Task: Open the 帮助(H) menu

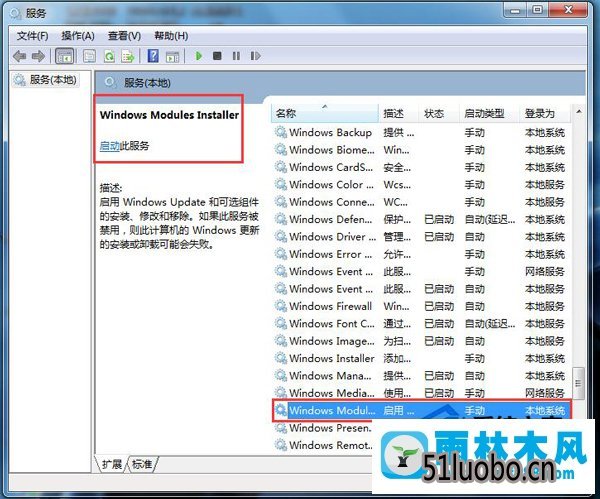Action: 171,36
